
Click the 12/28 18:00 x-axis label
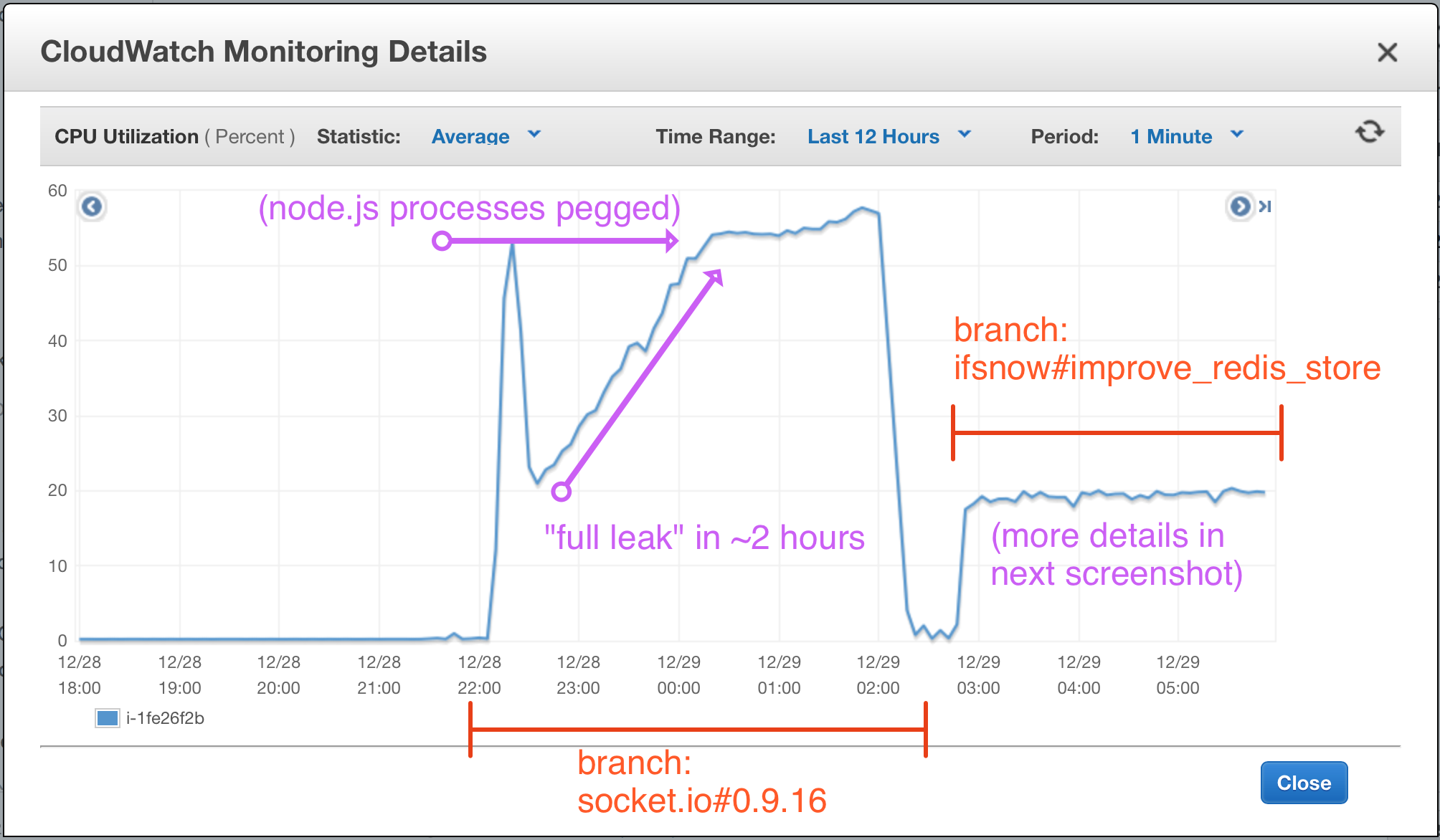[79, 675]
